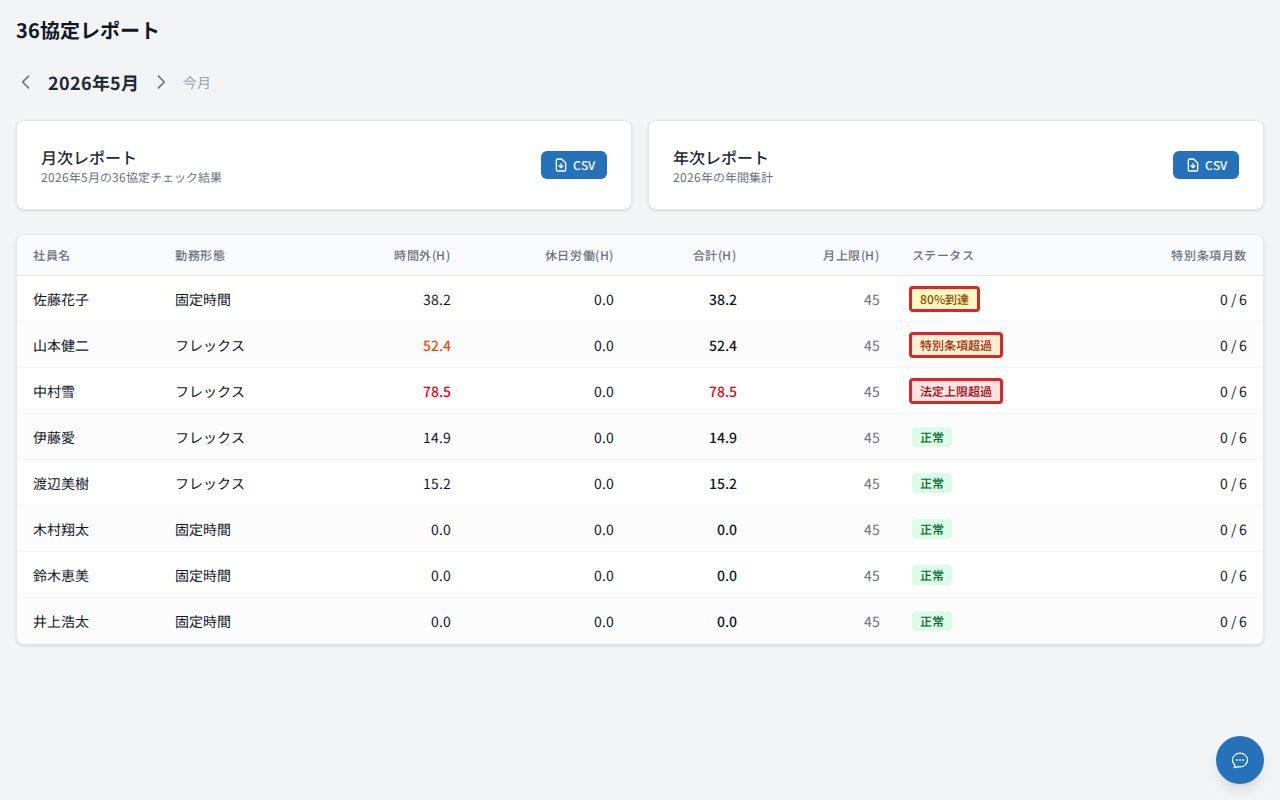The width and height of the screenshot is (1280, 800).
Task: Click the 社員名 column header
Action: coord(52,256)
